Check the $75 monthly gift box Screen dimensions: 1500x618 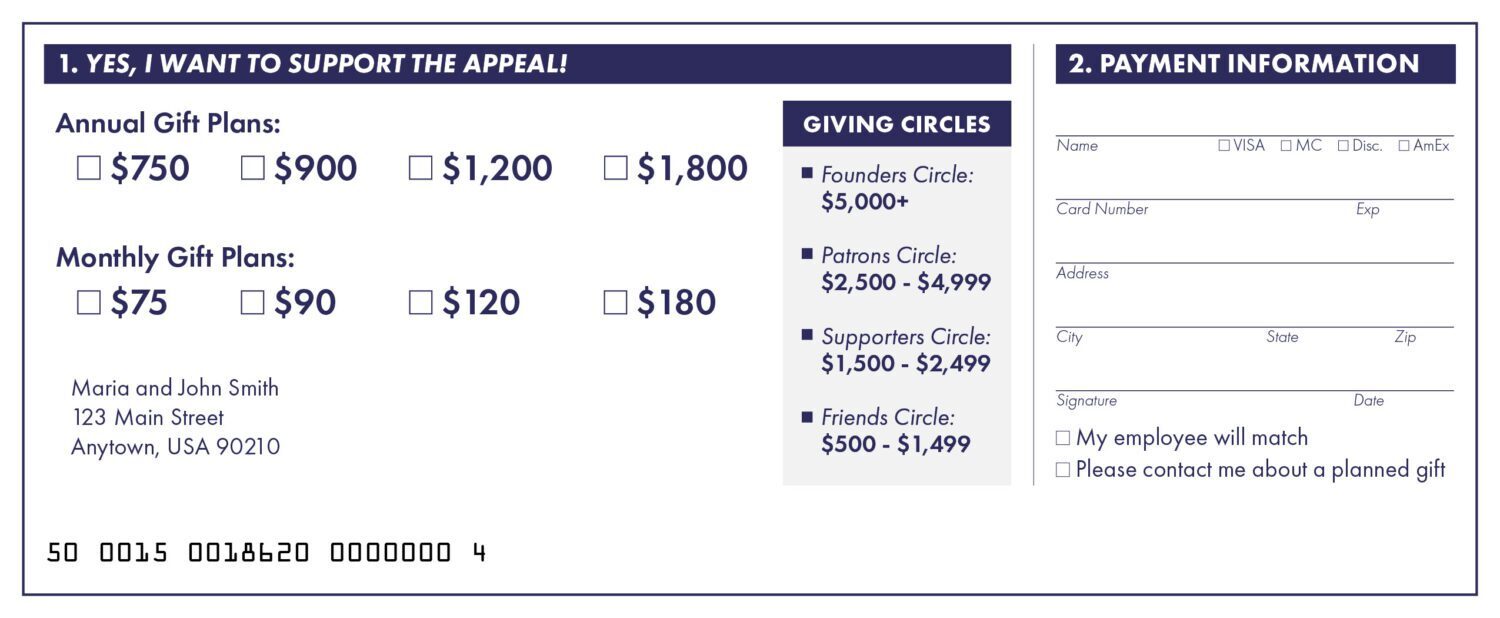pyautogui.click(x=89, y=303)
